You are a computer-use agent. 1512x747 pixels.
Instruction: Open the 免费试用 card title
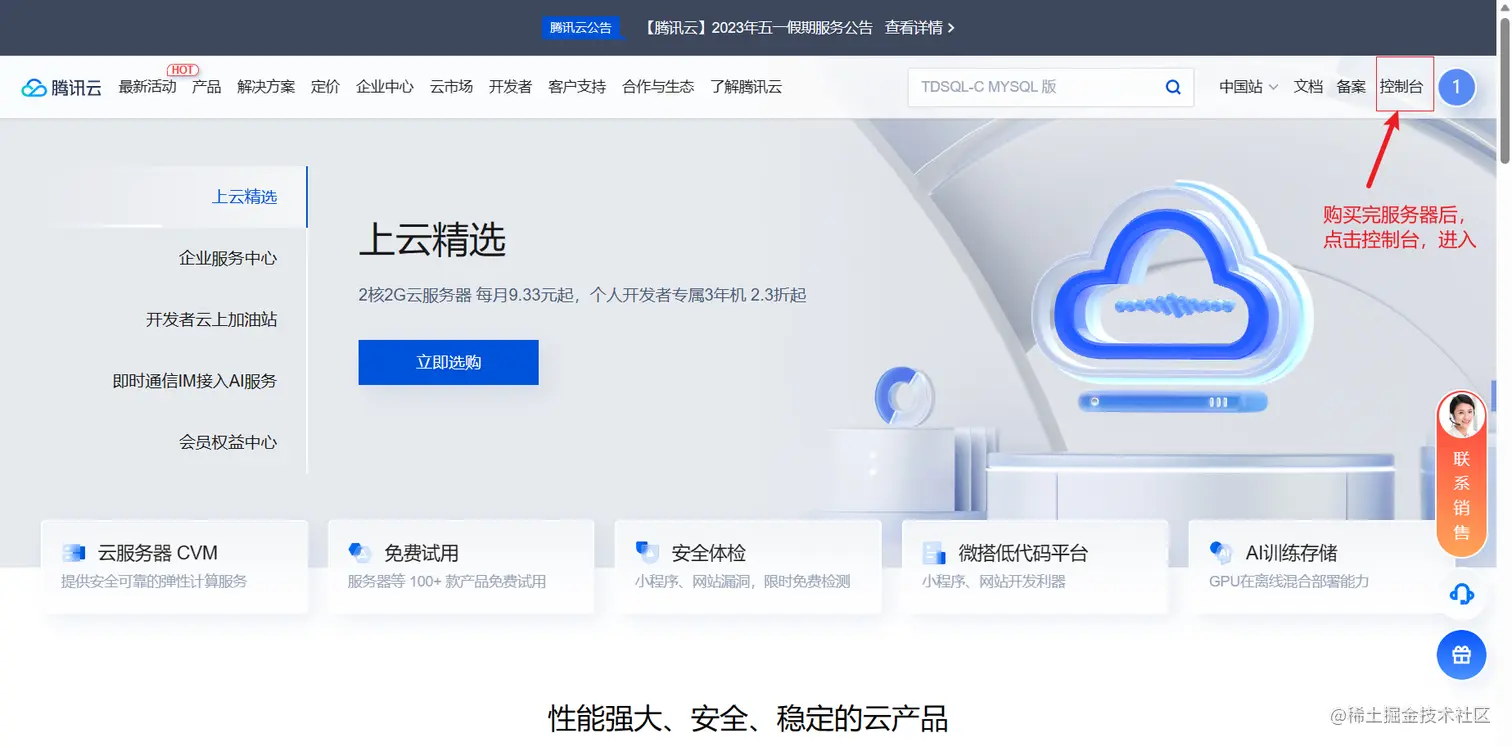[421, 553]
